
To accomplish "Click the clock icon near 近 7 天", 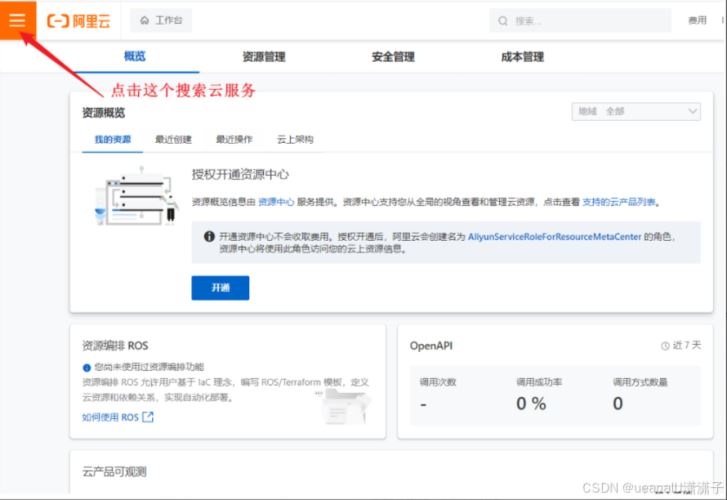I will point(665,346).
